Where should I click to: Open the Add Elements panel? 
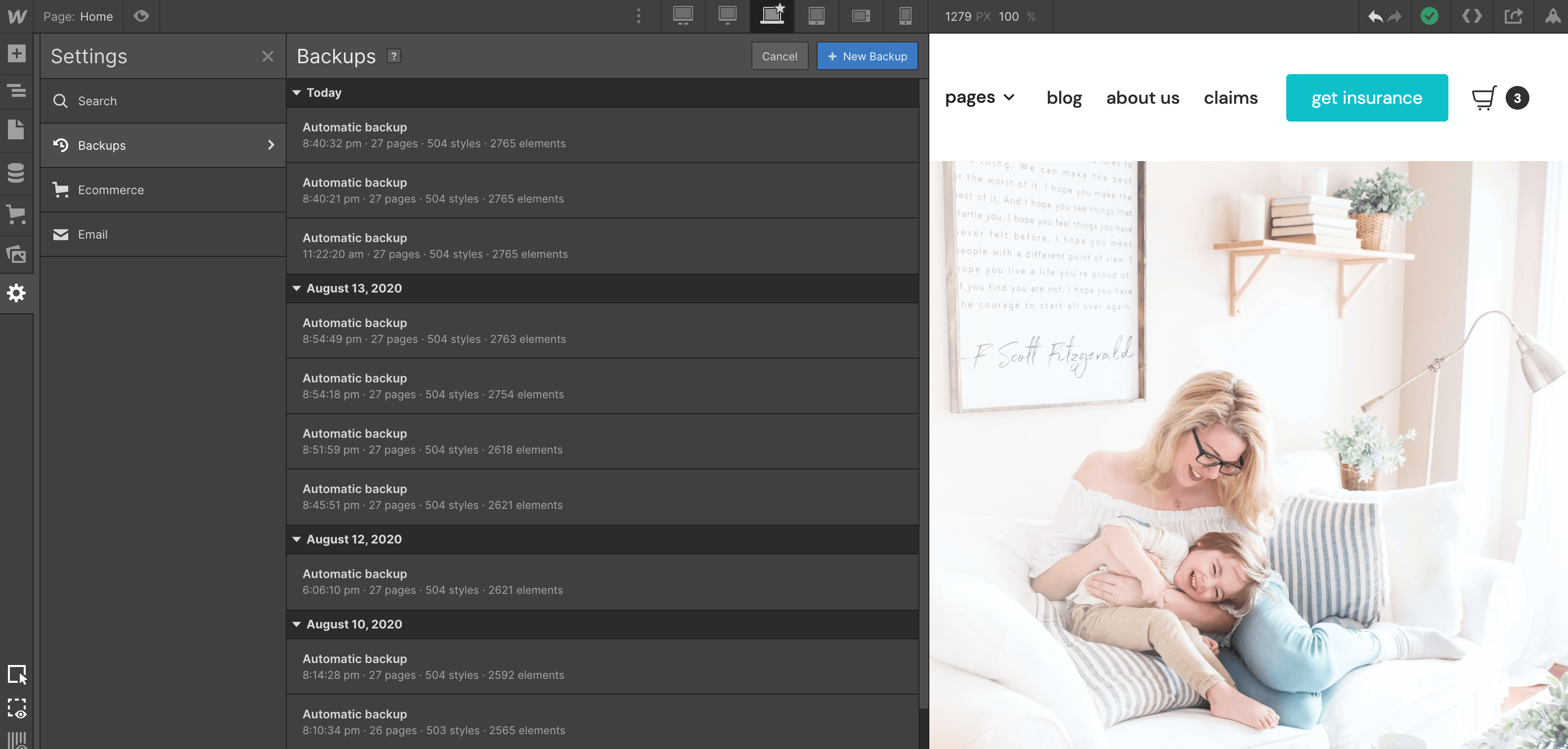pos(15,53)
